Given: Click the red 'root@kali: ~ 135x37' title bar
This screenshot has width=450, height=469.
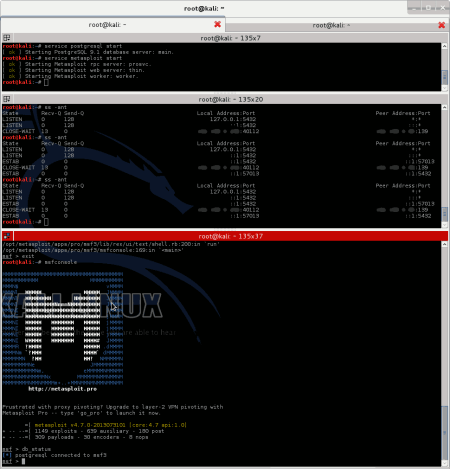Looking at the screenshot, I should coord(230,236).
